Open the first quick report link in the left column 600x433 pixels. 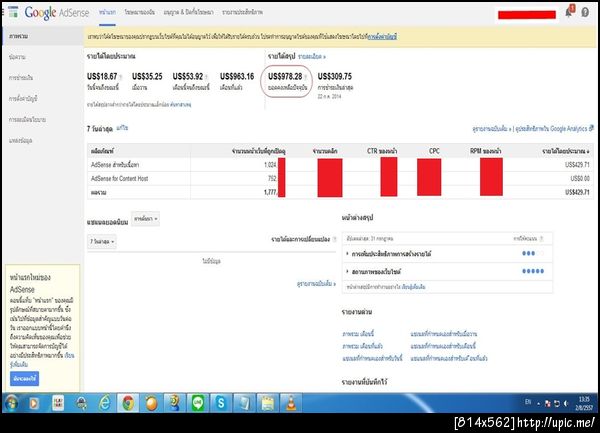tap(358, 334)
